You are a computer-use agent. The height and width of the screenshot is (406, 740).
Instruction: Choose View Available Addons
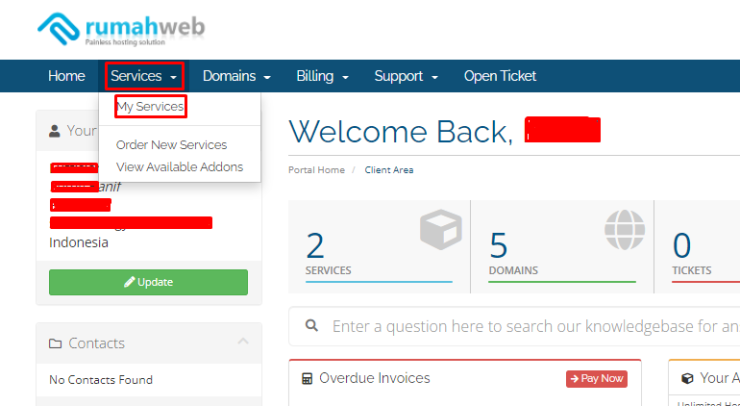[x=179, y=167]
